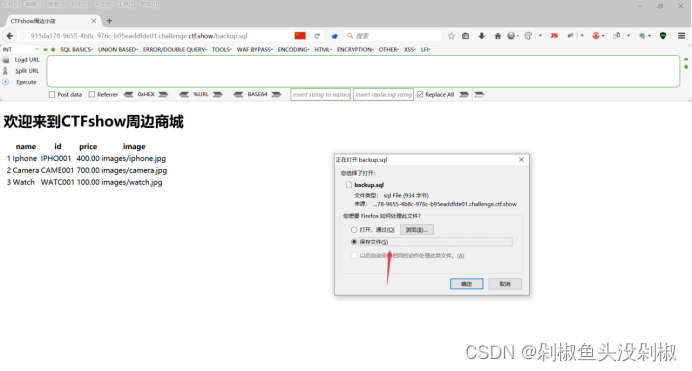This screenshot has width=692, height=371.
Task: Click the blue paw icon in address bar
Action: click(x=334, y=36)
